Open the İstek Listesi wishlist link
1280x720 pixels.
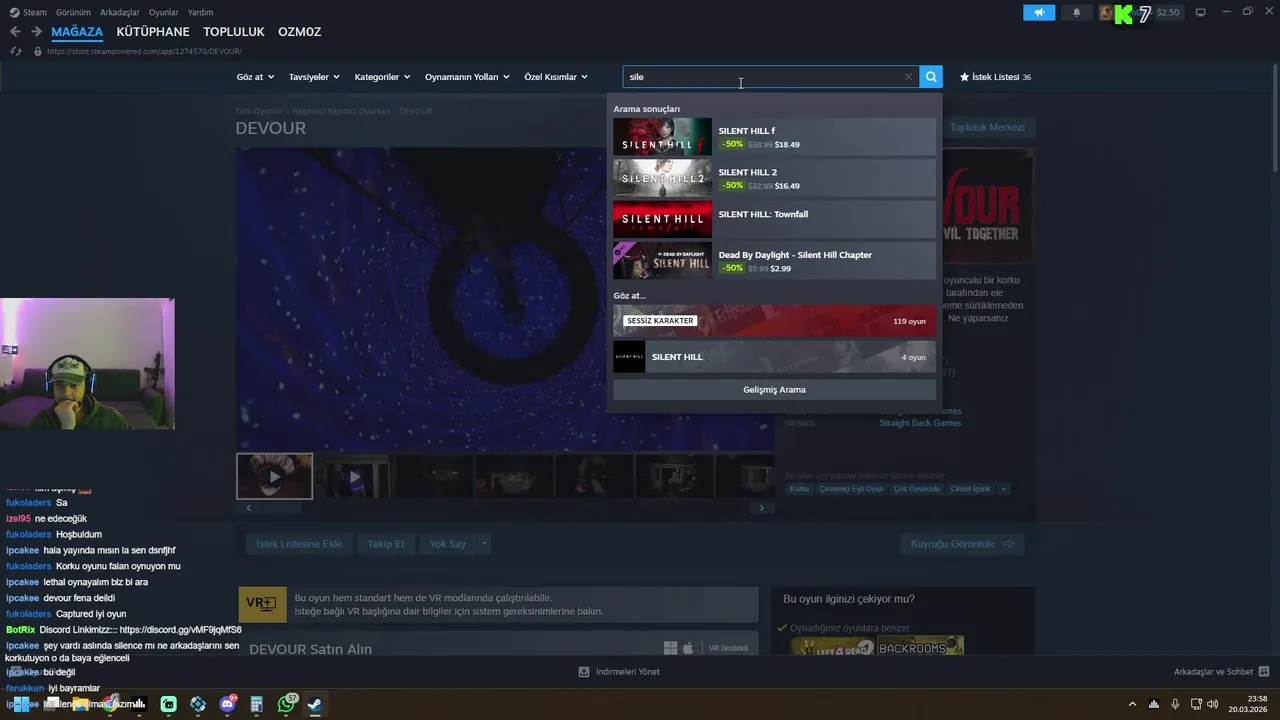[995, 77]
